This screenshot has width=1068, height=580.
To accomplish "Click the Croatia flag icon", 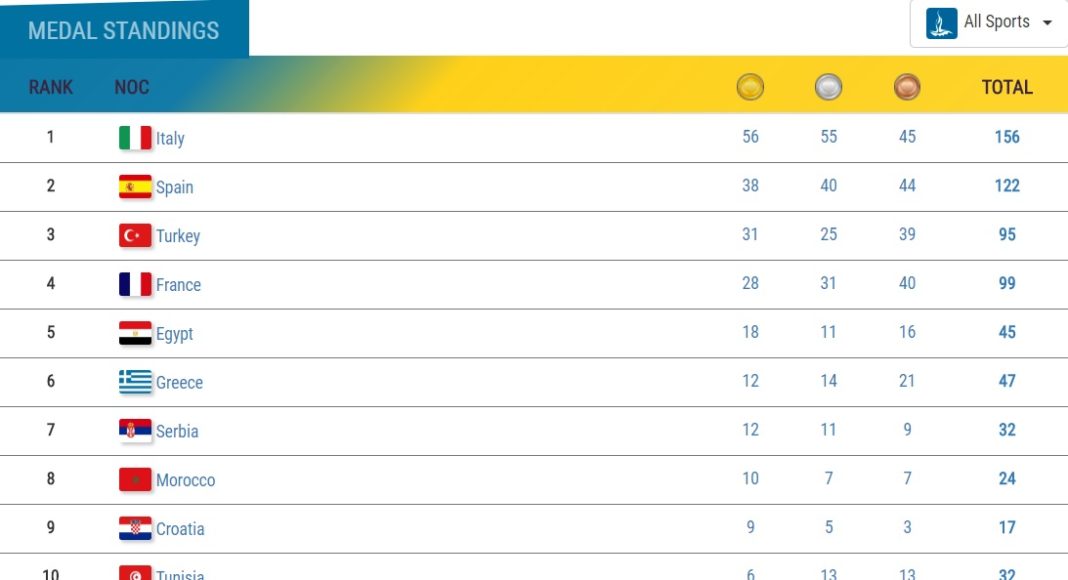I will 135,528.
